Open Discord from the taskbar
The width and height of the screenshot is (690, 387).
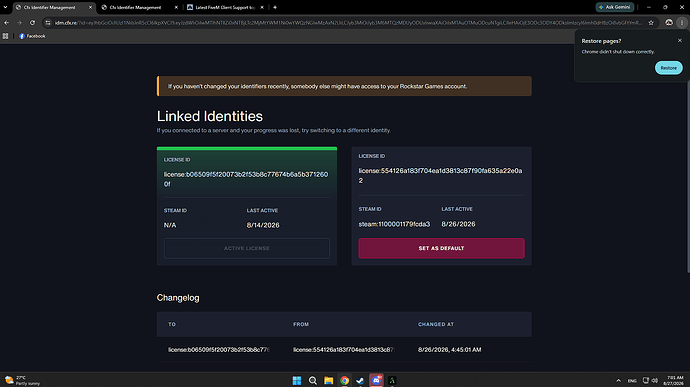[x=376, y=380]
